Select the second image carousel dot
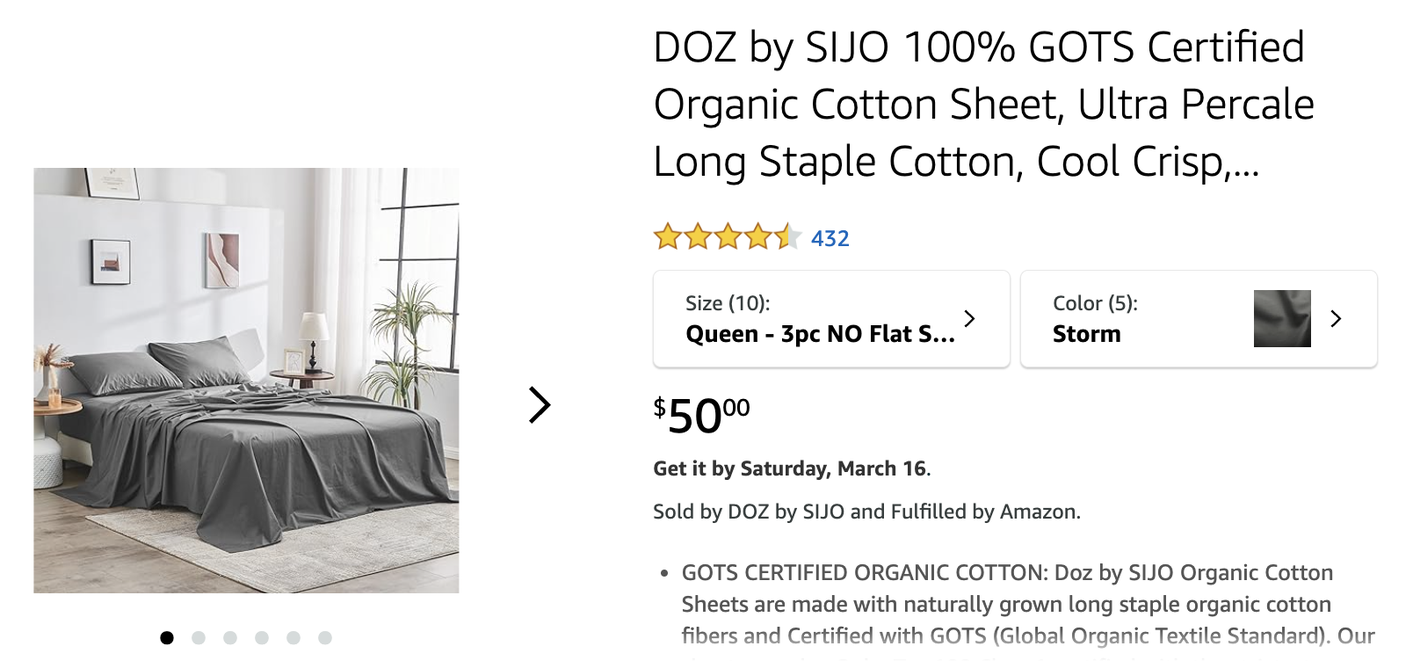The height and width of the screenshot is (668, 1413). tap(199, 637)
